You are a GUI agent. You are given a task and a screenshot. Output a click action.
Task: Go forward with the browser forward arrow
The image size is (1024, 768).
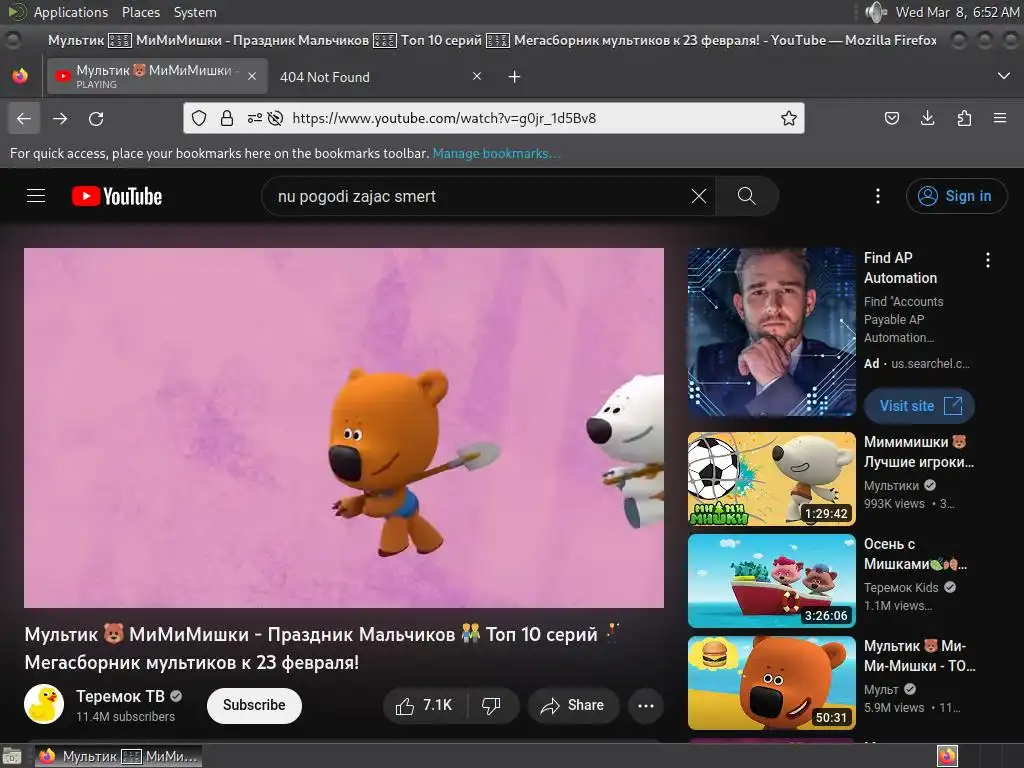click(60, 118)
